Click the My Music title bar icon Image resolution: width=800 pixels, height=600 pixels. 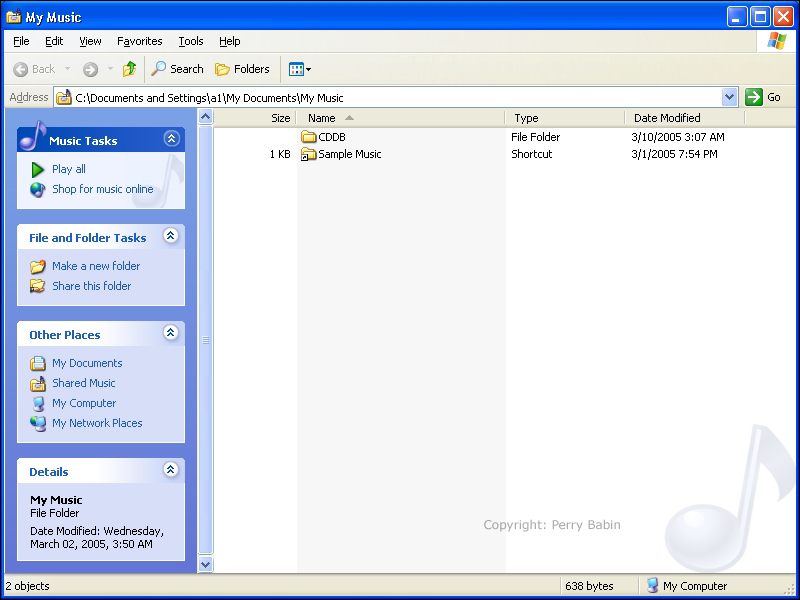click(x=14, y=17)
